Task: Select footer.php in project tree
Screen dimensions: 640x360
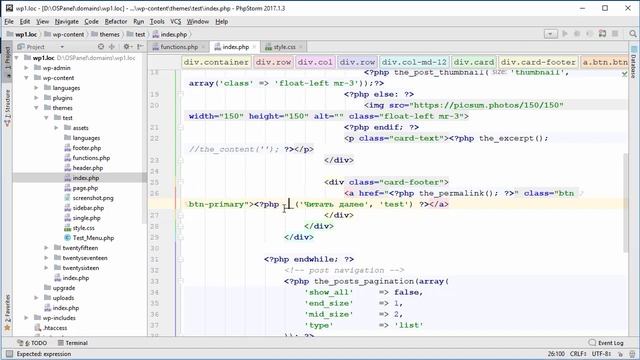Action: pyautogui.click(x=87, y=148)
